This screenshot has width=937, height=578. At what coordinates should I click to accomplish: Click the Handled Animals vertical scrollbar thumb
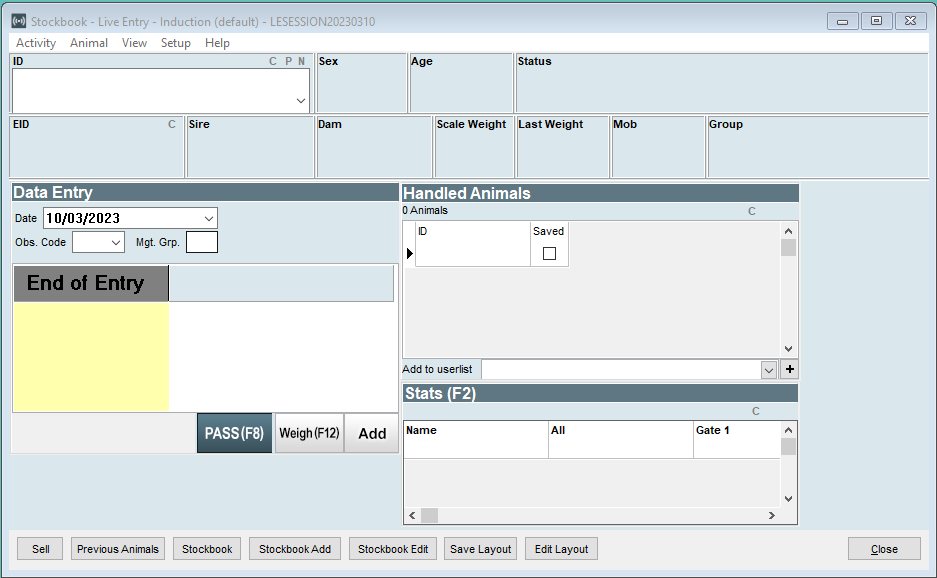788,247
